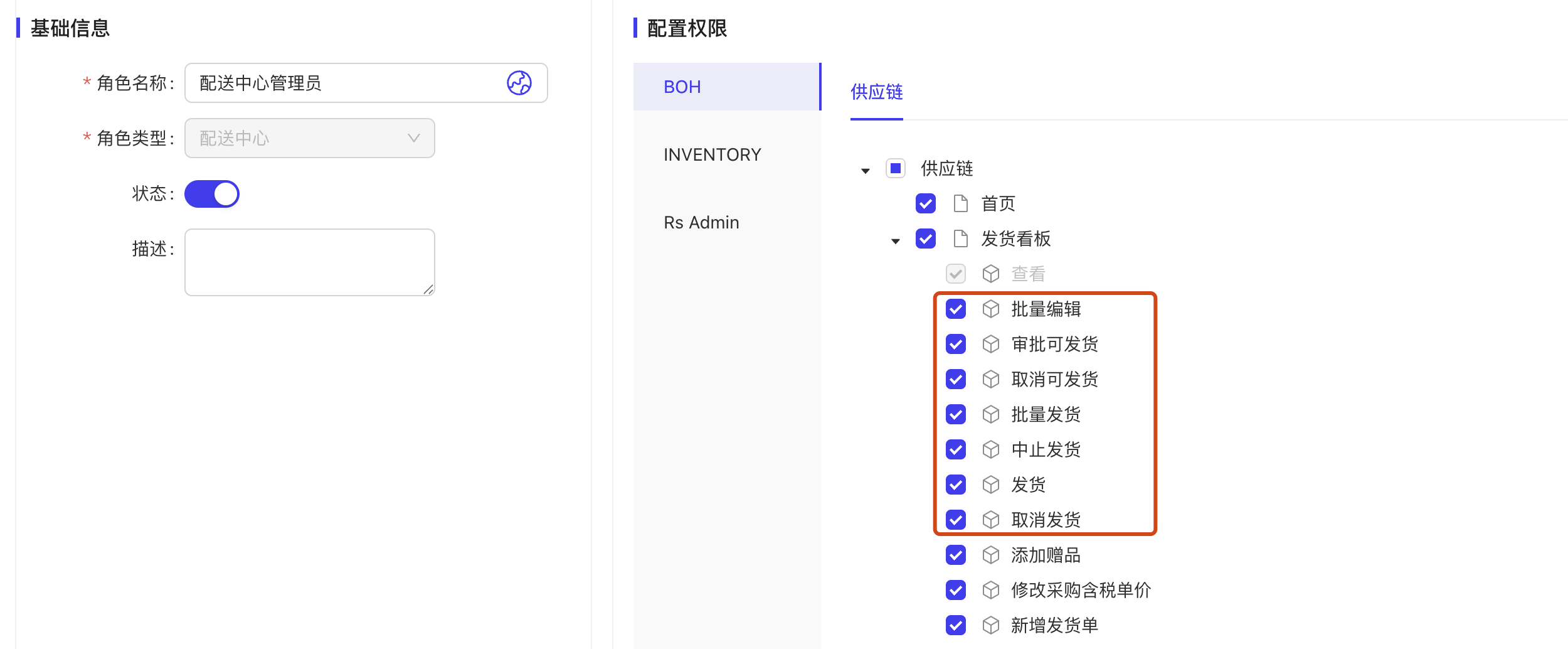
Task: Select the 供应链 tab
Action: tap(876, 92)
